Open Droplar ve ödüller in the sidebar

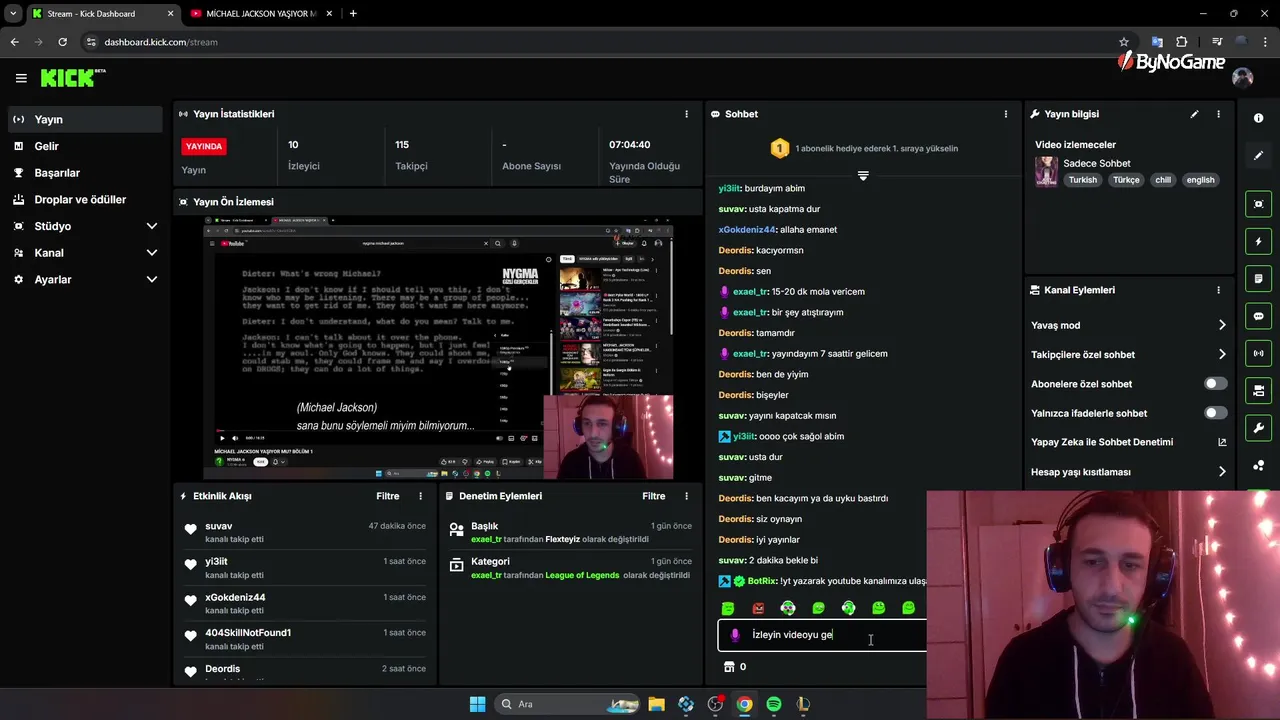(x=83, y=200)
